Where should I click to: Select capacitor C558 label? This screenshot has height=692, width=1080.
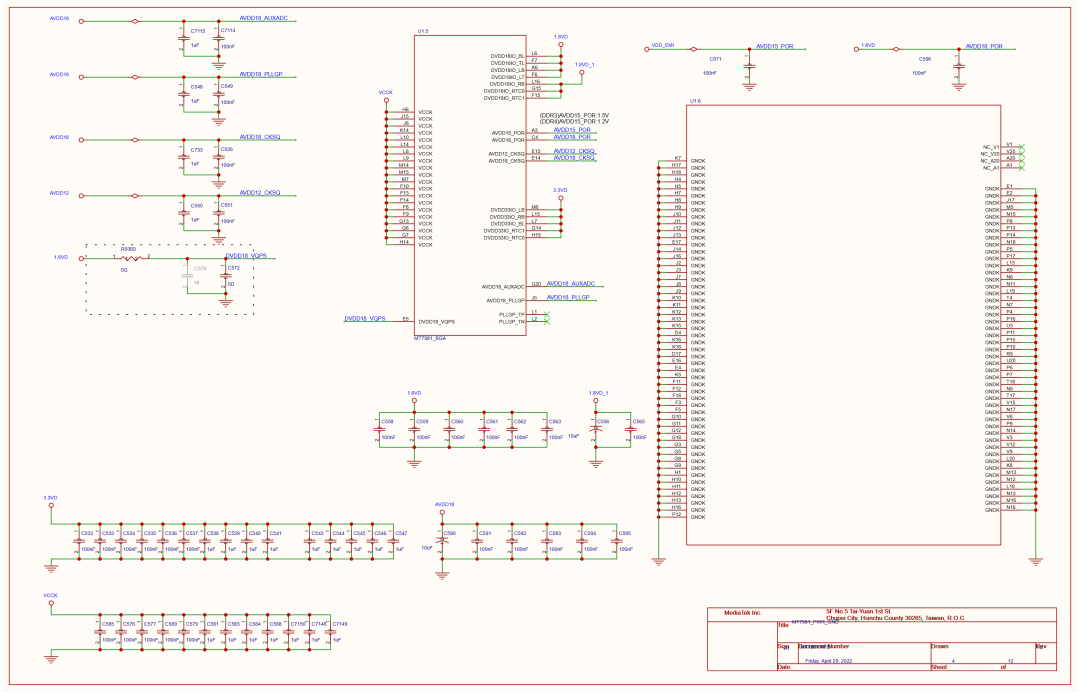point(387,421)
